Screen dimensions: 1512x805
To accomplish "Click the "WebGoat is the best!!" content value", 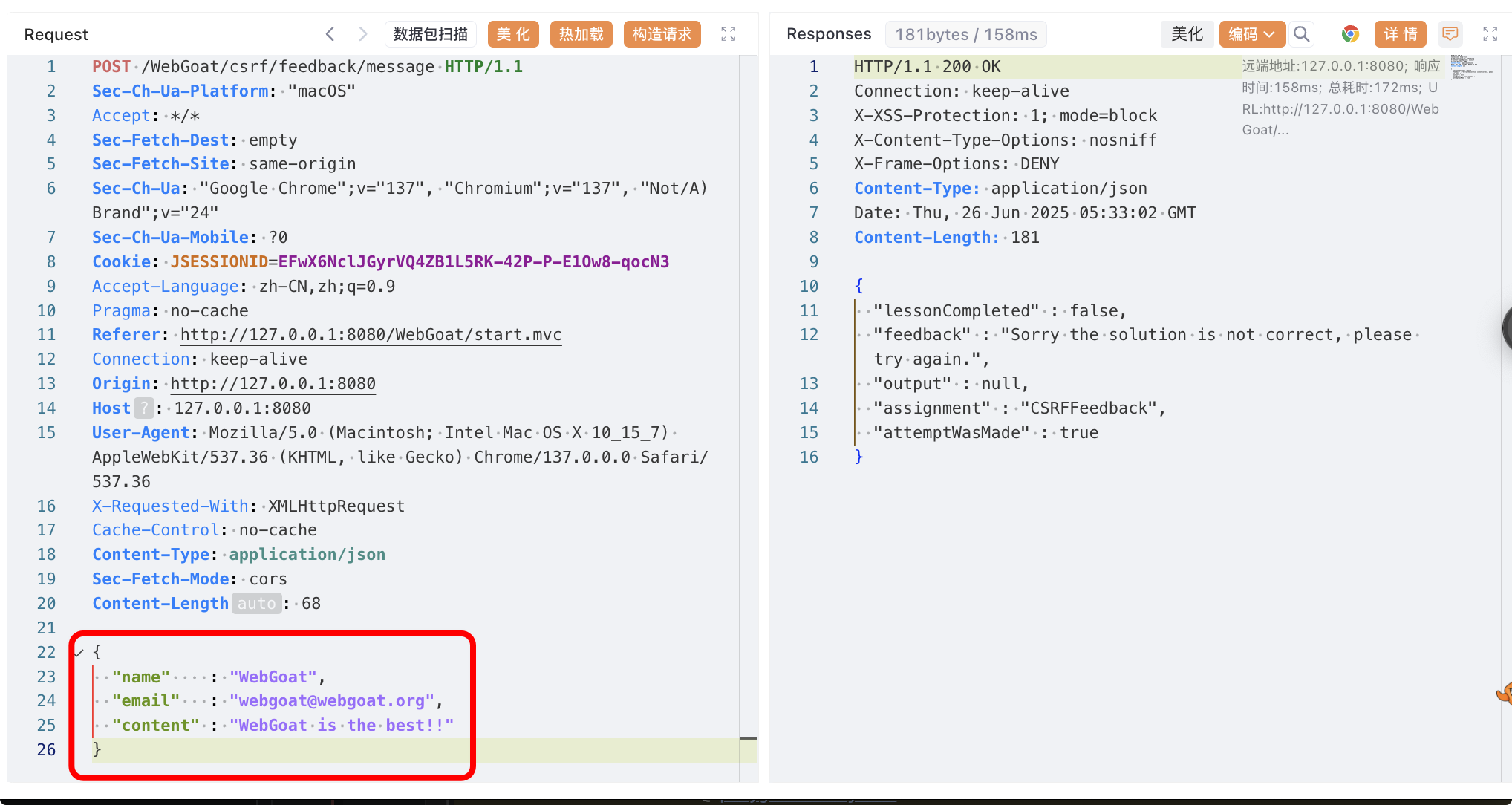I will (x=342, y=726).
